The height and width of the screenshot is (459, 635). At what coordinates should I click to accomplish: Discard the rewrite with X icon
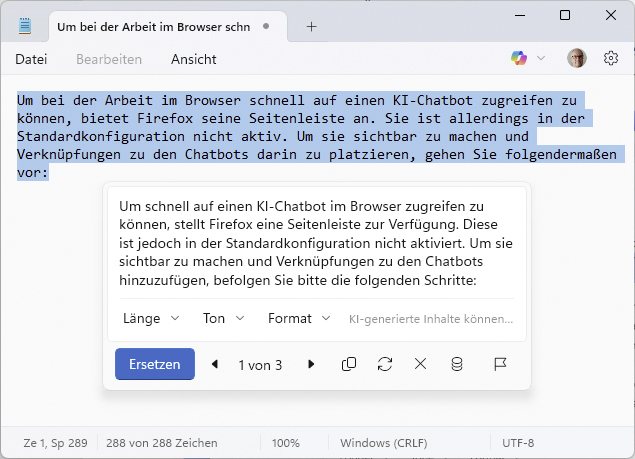(x=420, y=364)
